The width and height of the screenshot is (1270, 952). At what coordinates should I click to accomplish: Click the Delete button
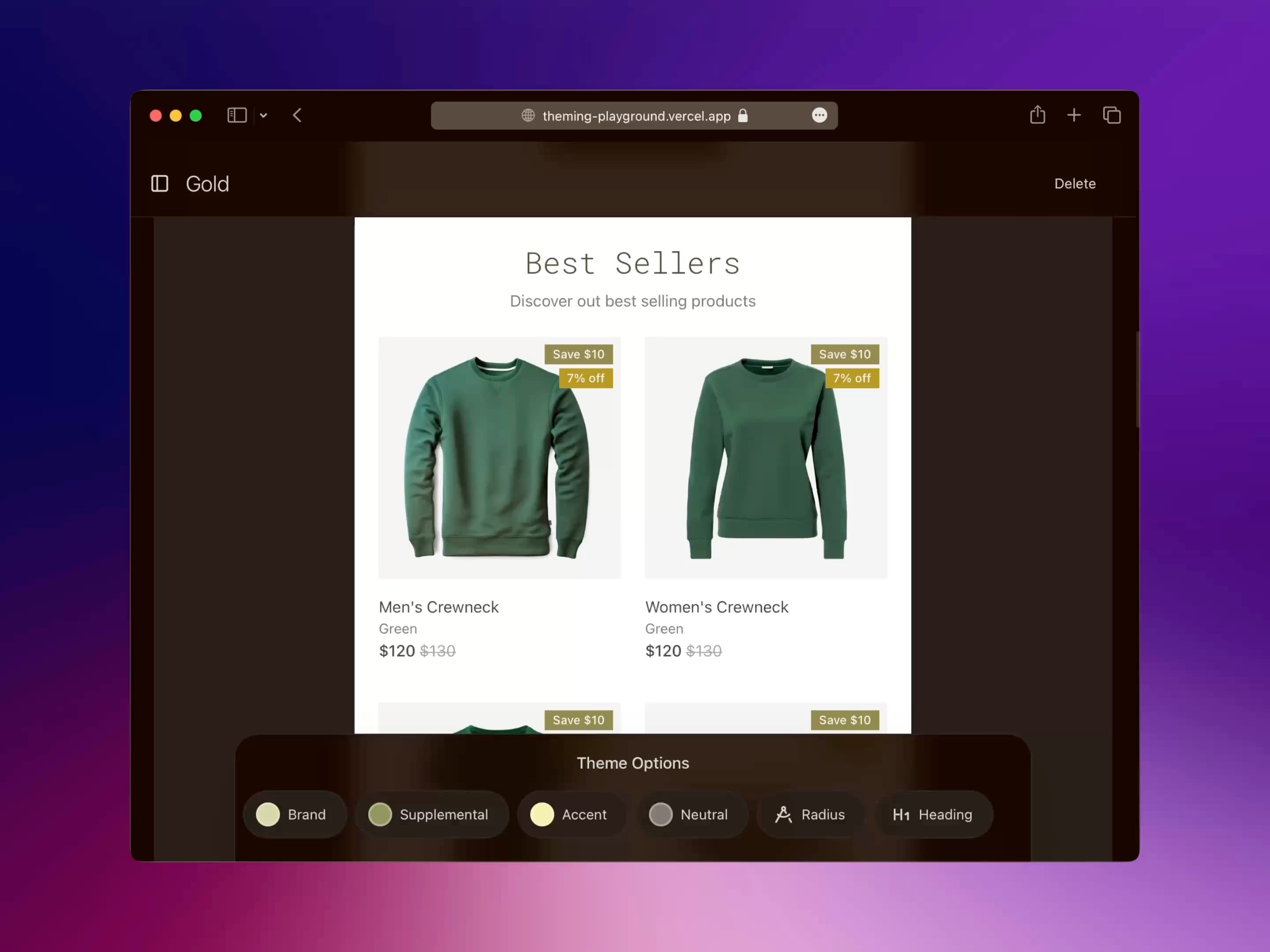click(x=1074, y=184)
